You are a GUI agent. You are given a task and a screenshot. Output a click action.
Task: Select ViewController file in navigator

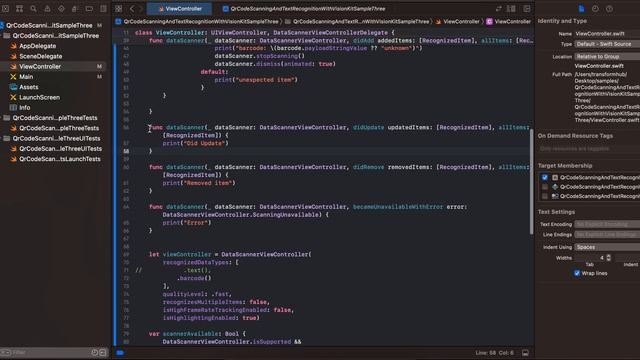point(40,67)
